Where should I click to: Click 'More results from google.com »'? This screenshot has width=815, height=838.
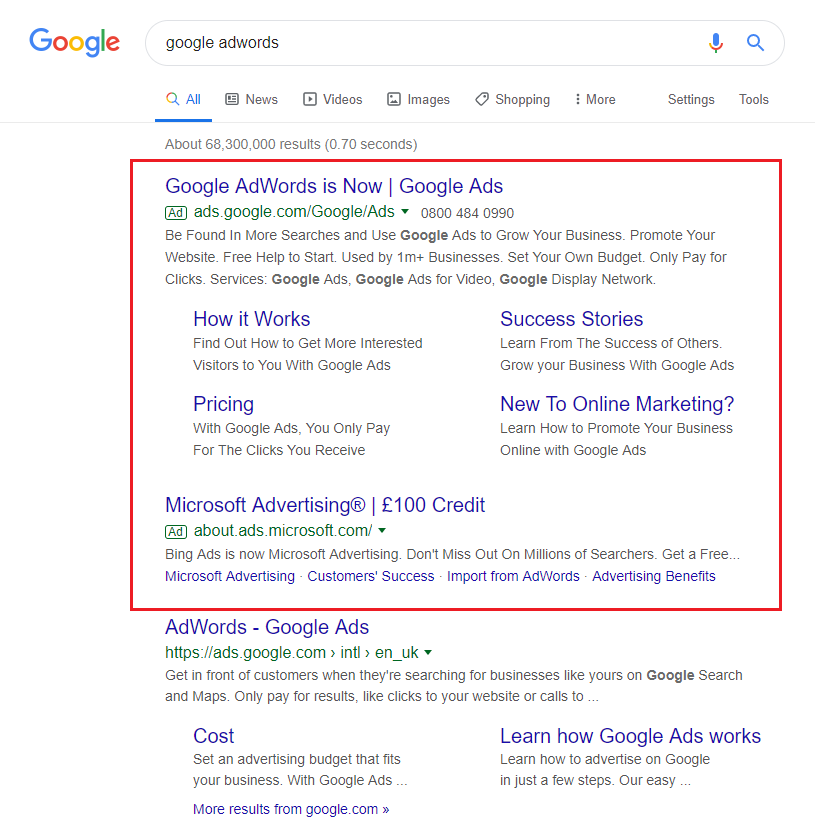(x=291, y=809)
